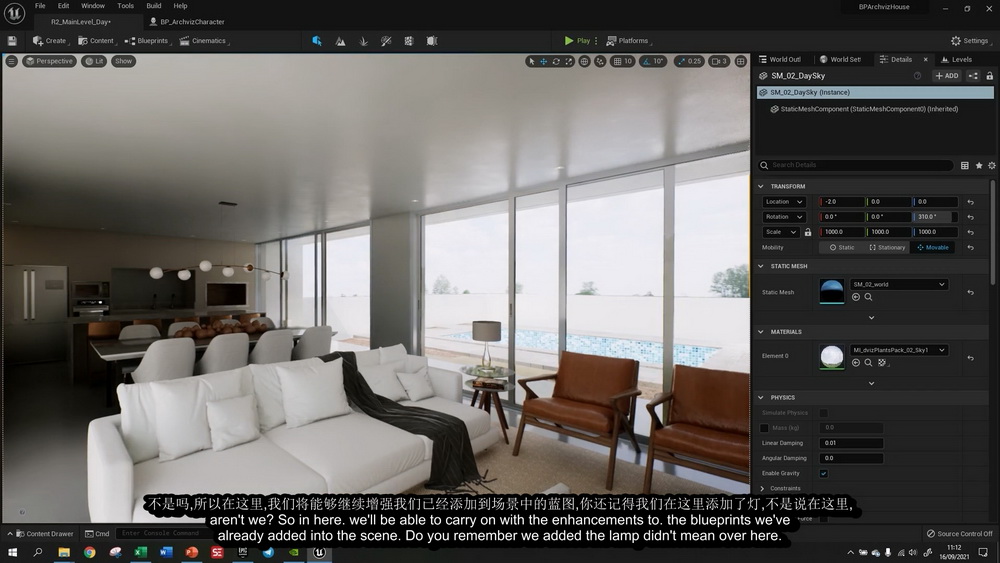Maximize or restore the viewport layout

[740, 61]
